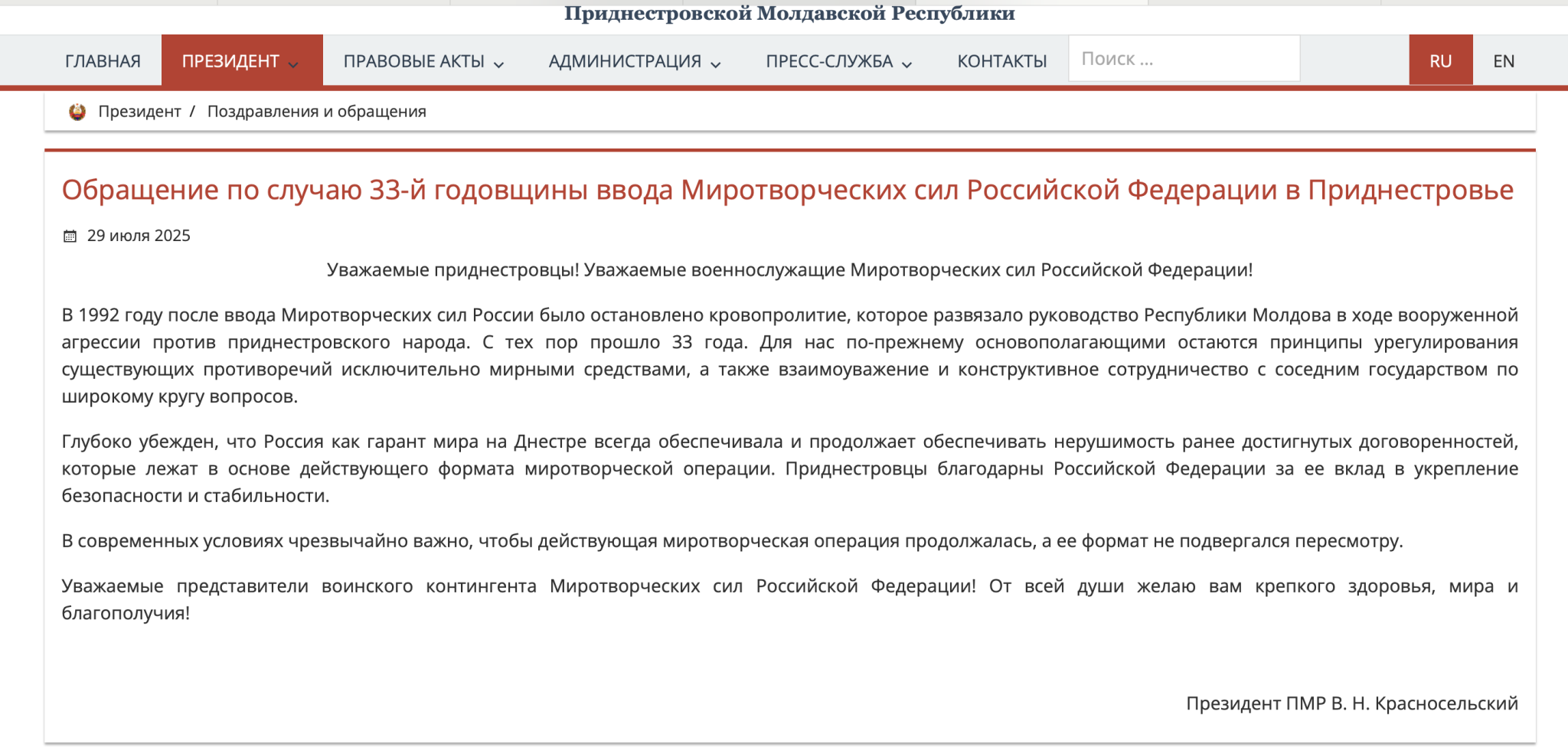Open the ПРЕЗИДЕНТ menu item
The height and width of the screenshot is (747, 1568).
tap(242, 61)
